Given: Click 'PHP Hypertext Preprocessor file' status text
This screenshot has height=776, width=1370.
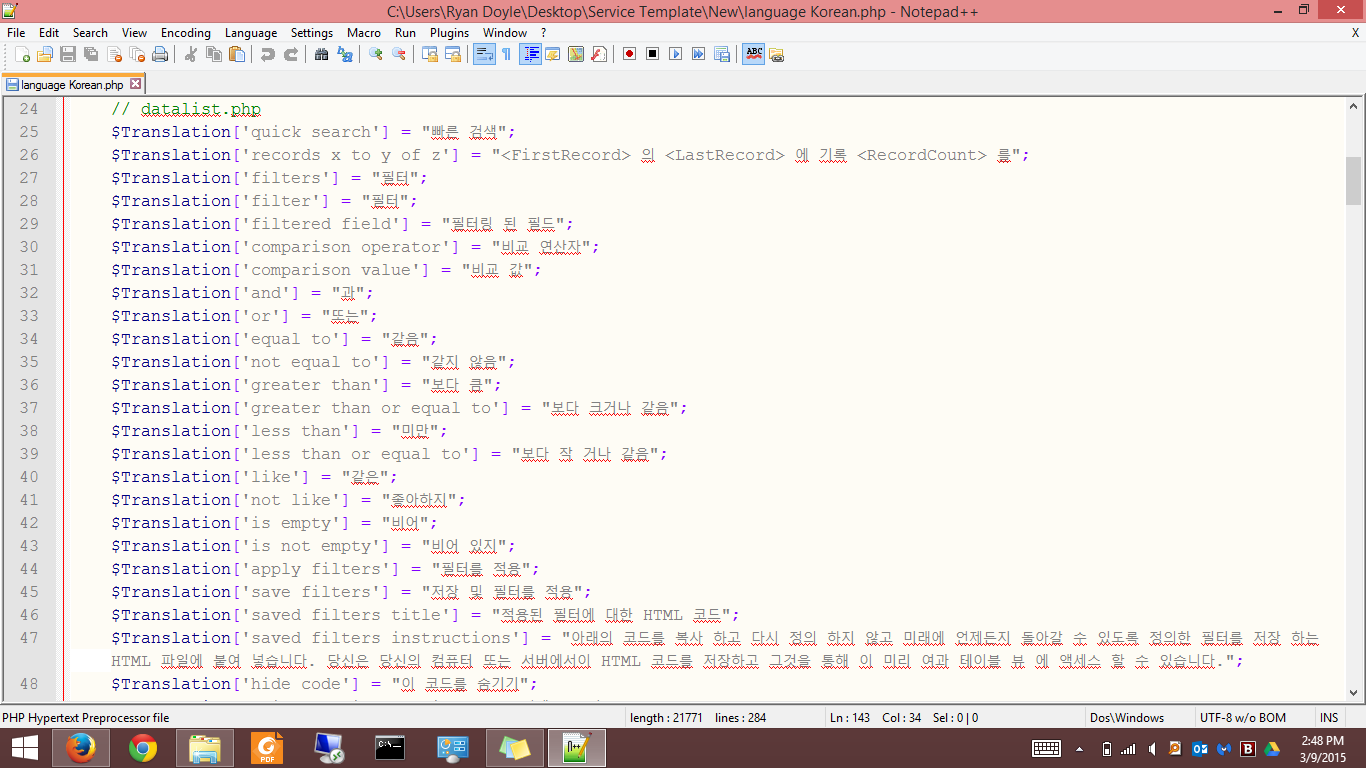Looking at the screenshot, I should pyautogui.click(x=86, y=718).
